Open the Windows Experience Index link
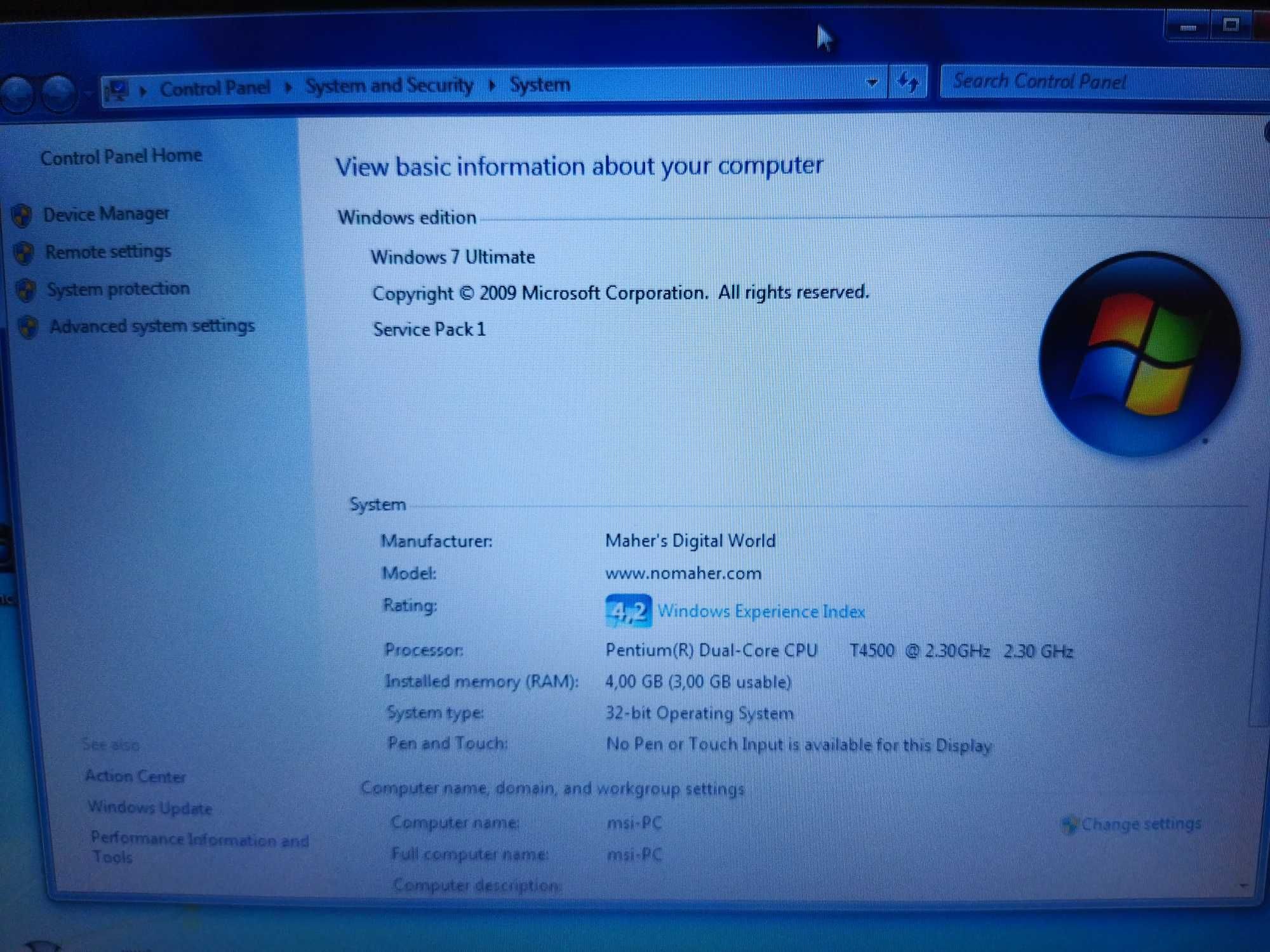This screenshot has width=1270, height=952. click(761, 612)
